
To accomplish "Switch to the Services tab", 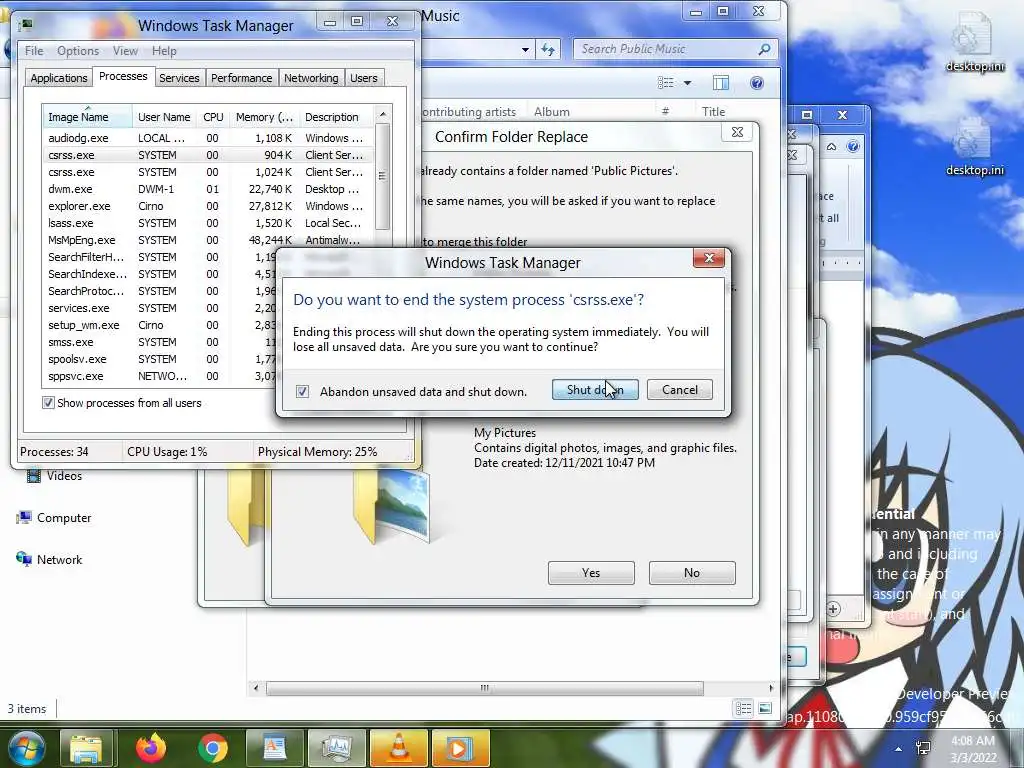I will (179, 78).
